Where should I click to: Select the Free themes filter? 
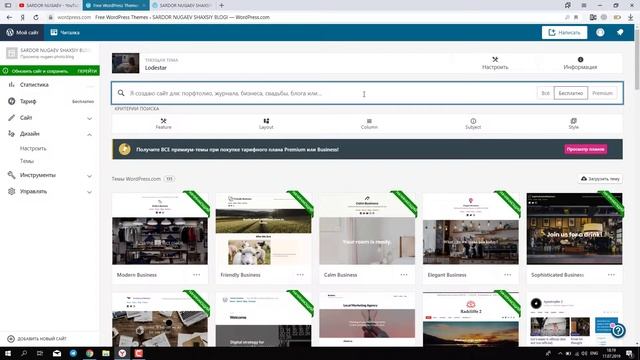click(571, 93)
